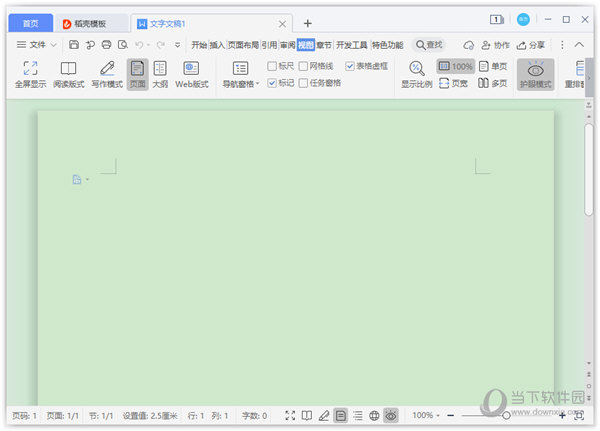The height and width of the screenshot is (431, 600).
Task: Collapse the ribbon with the up chevron
Action: pyautogui.click(x=579, y=45)
